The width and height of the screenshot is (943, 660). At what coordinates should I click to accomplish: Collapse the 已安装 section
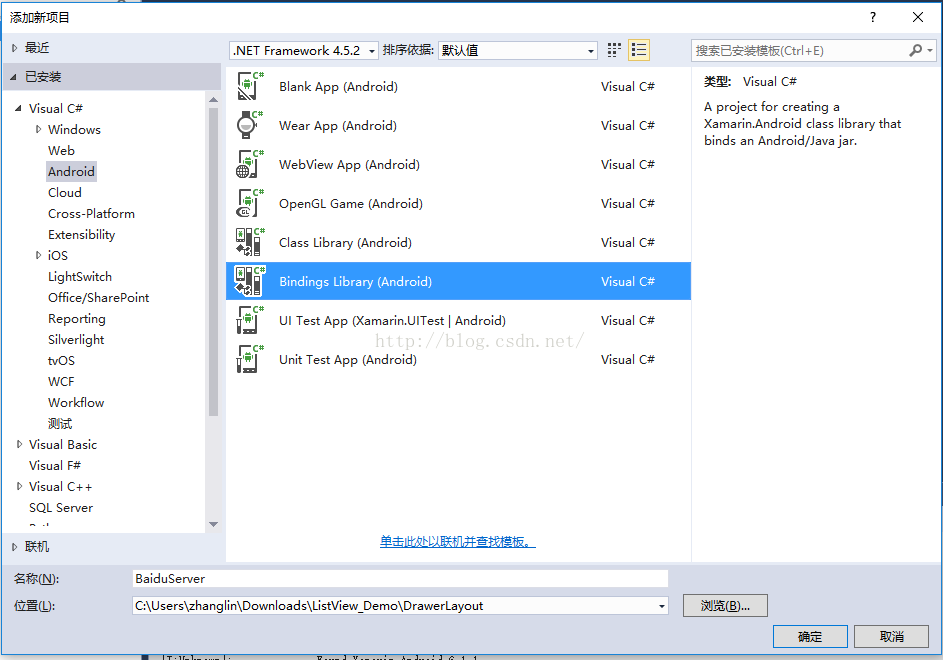point(13,77)
